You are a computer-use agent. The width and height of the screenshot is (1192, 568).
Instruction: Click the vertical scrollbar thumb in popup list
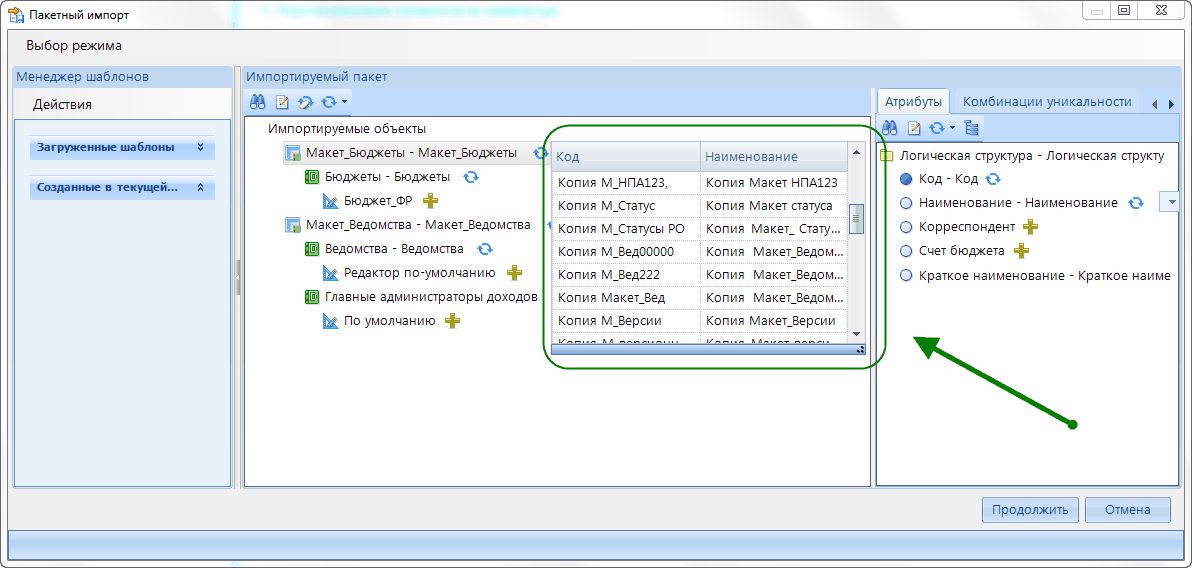pyautogui.click(x=855, y=218)
